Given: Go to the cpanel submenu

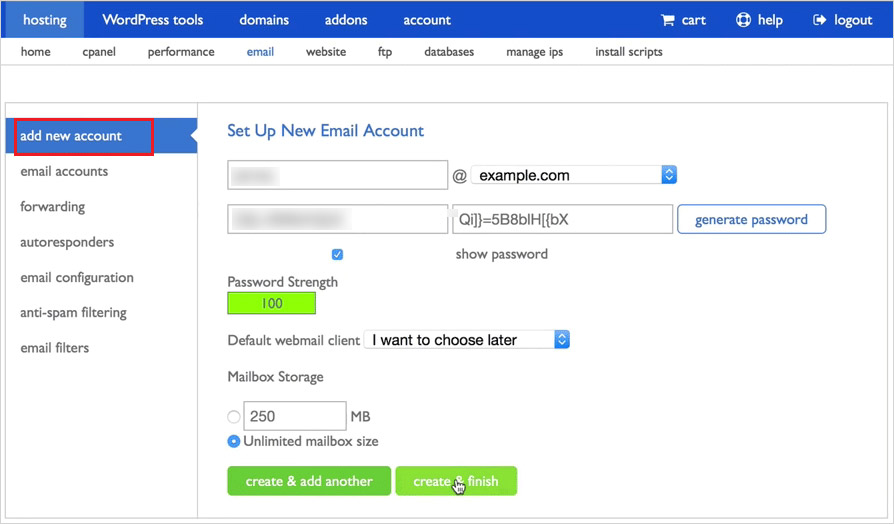Looking at the screenshot, I should [x=99, y=52].
